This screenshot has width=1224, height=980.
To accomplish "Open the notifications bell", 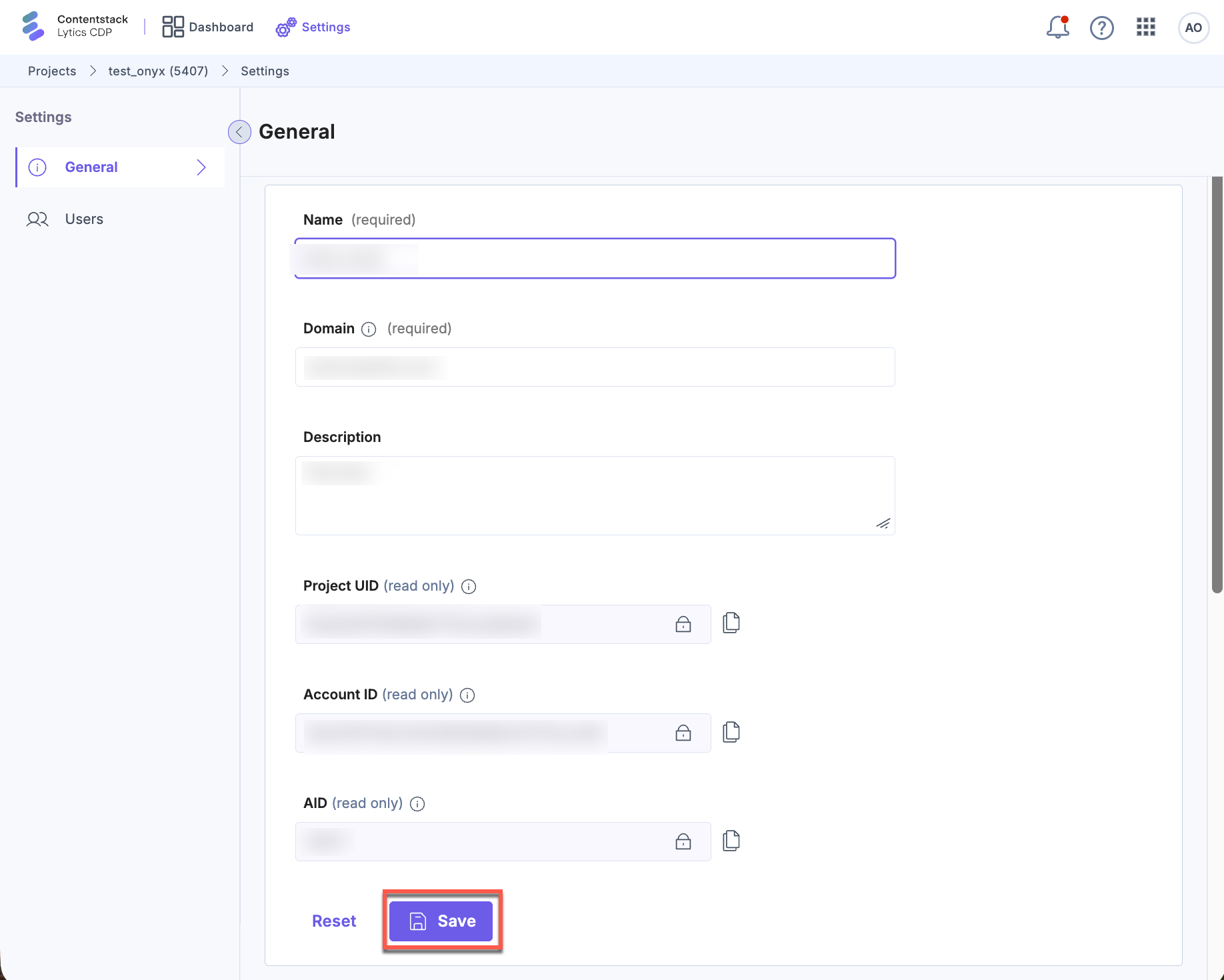I will (x=1057, y=27).
